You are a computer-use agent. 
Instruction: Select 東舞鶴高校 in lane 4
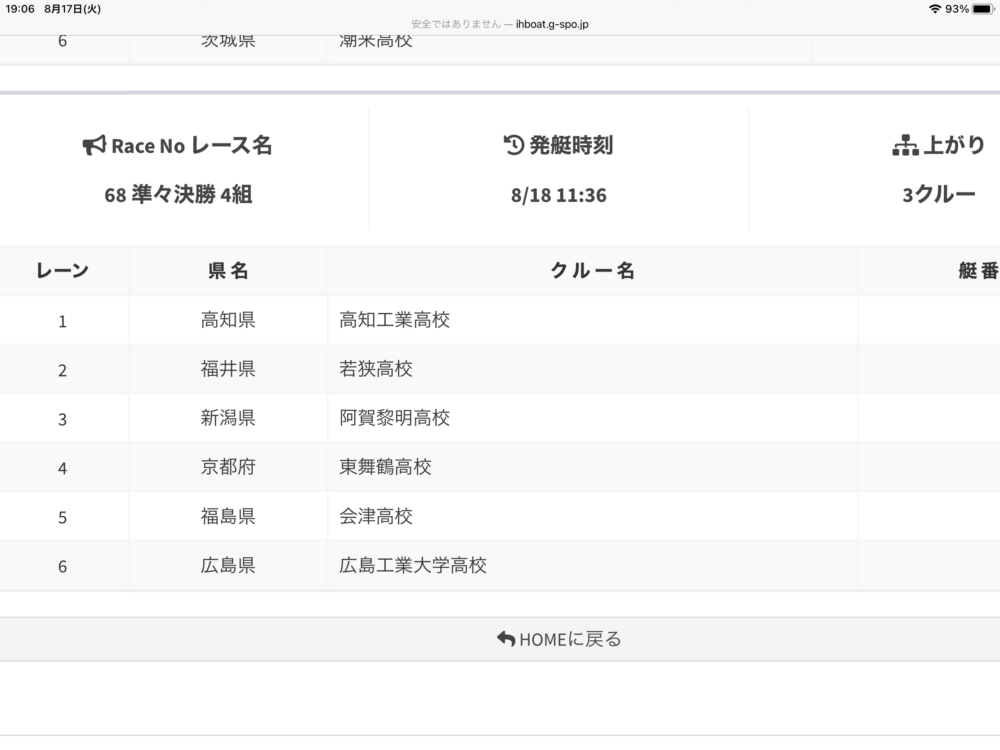coord(385,467)
